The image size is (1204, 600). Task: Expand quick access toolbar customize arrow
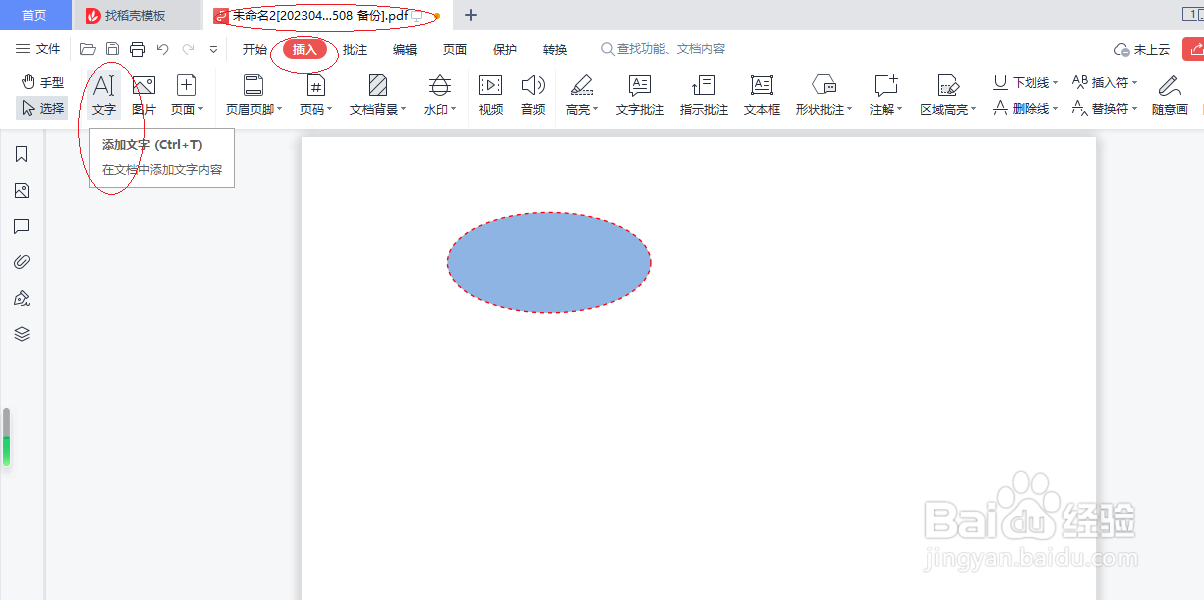[x=213, y=49]
